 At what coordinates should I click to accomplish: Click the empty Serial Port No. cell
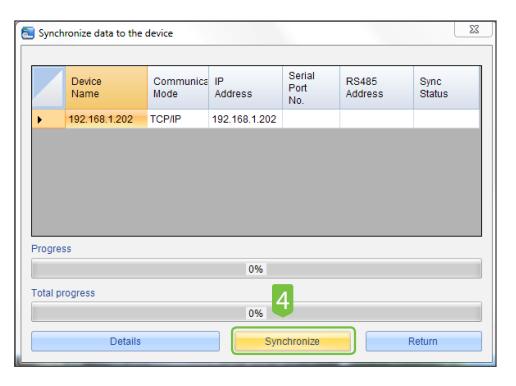311,119
